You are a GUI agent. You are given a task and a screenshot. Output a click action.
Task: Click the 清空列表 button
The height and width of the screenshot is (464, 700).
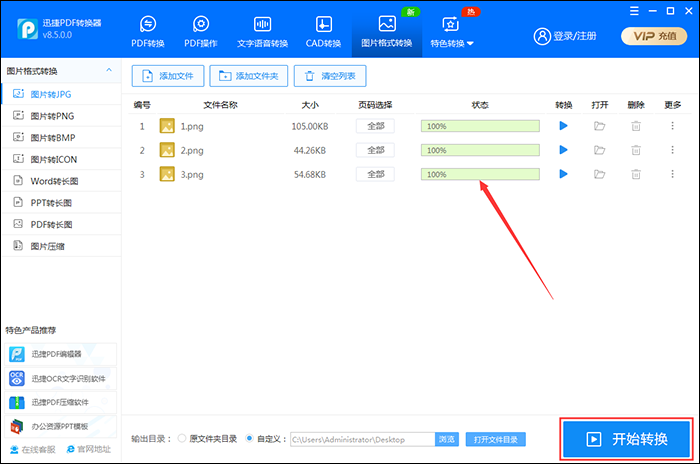point(330,76)
